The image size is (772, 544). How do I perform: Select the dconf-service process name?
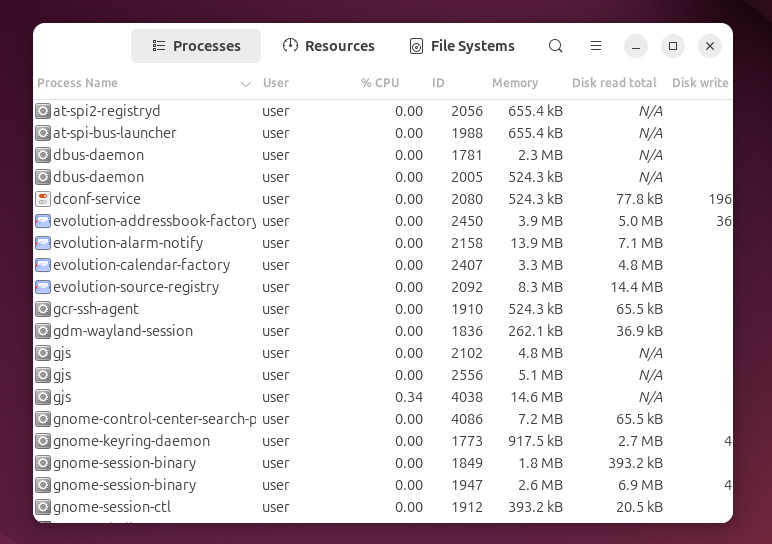(x=97, y=199)
